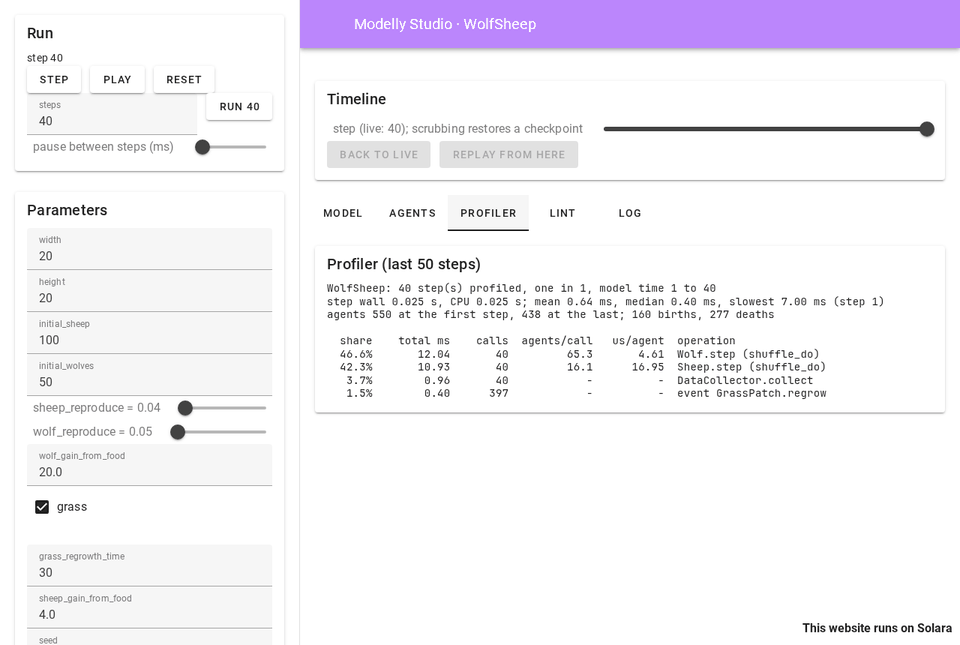The image size is (960, 645).
Task: Click the Parameters heading
Action: coord(67,210)
